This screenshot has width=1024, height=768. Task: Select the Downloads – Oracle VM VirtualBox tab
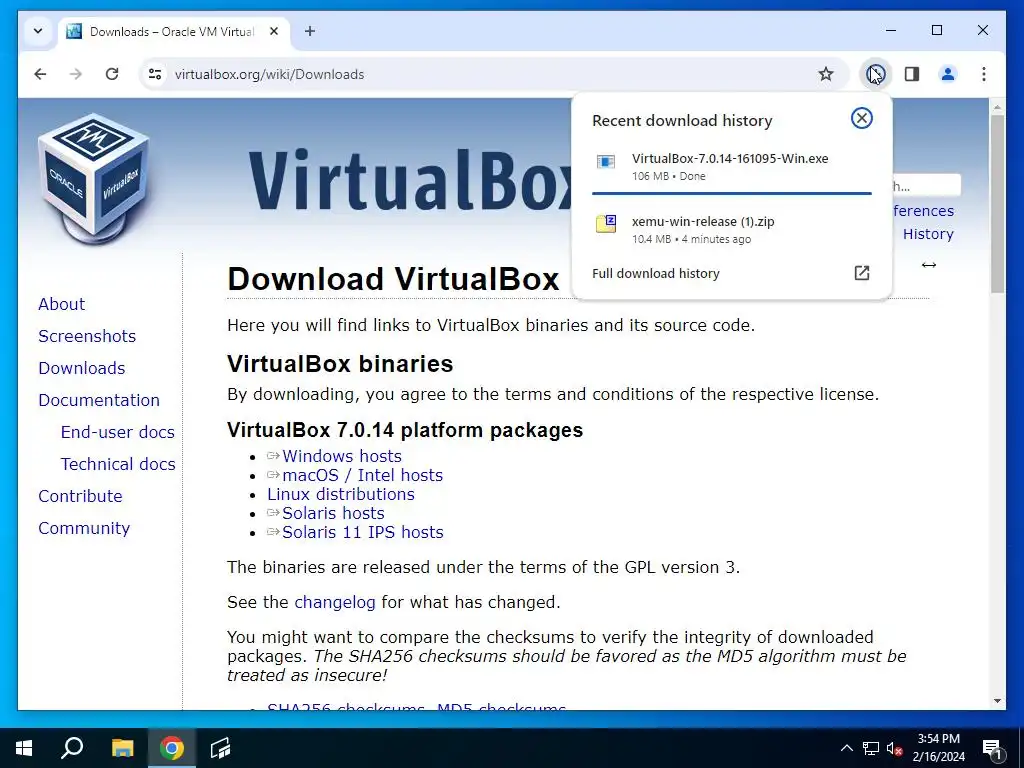173,31
